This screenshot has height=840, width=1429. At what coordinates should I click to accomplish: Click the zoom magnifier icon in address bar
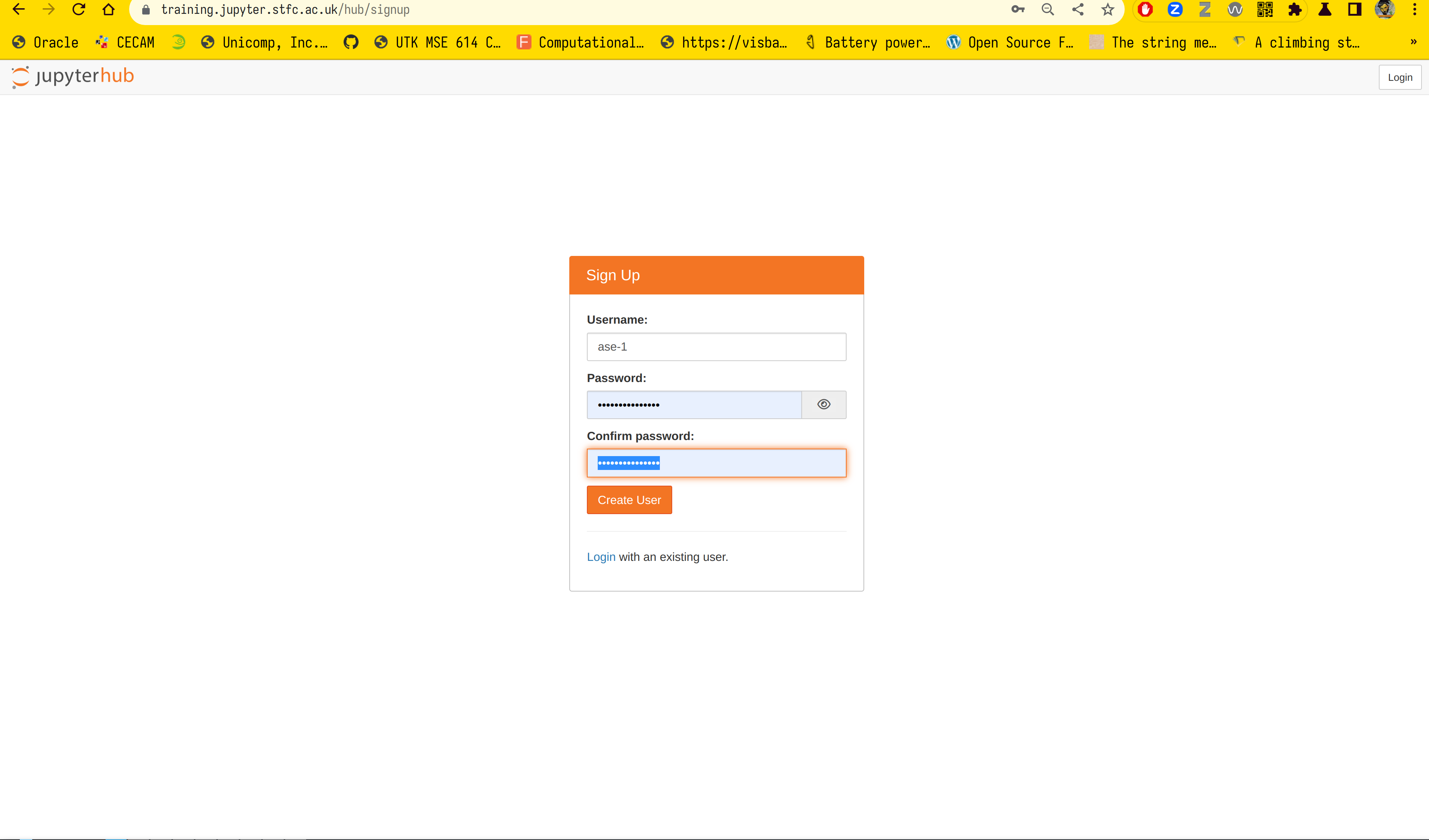tap(1048, 10)
